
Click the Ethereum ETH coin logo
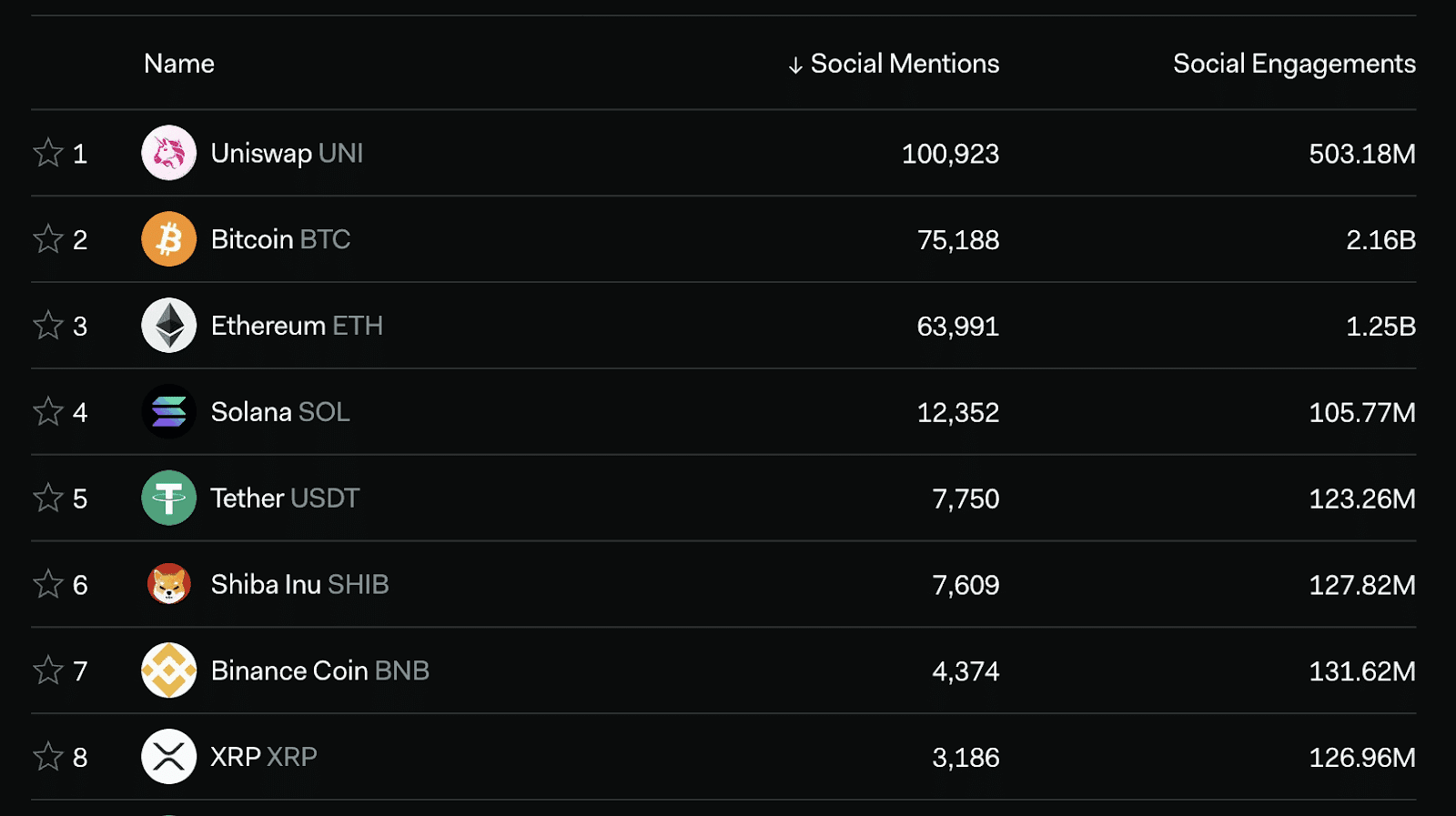tap(169, 326)
